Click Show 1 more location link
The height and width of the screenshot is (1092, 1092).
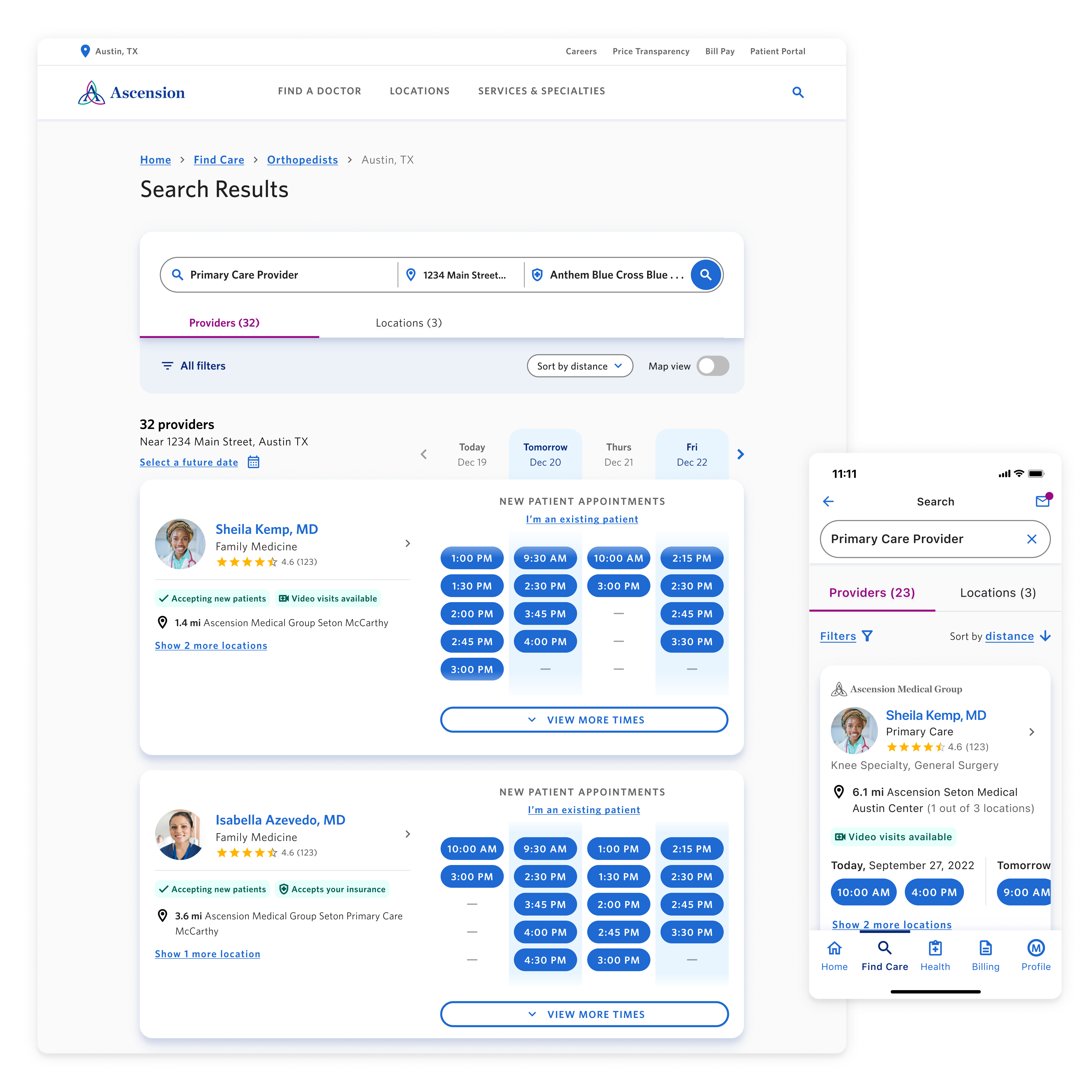[x=208, y=954]
